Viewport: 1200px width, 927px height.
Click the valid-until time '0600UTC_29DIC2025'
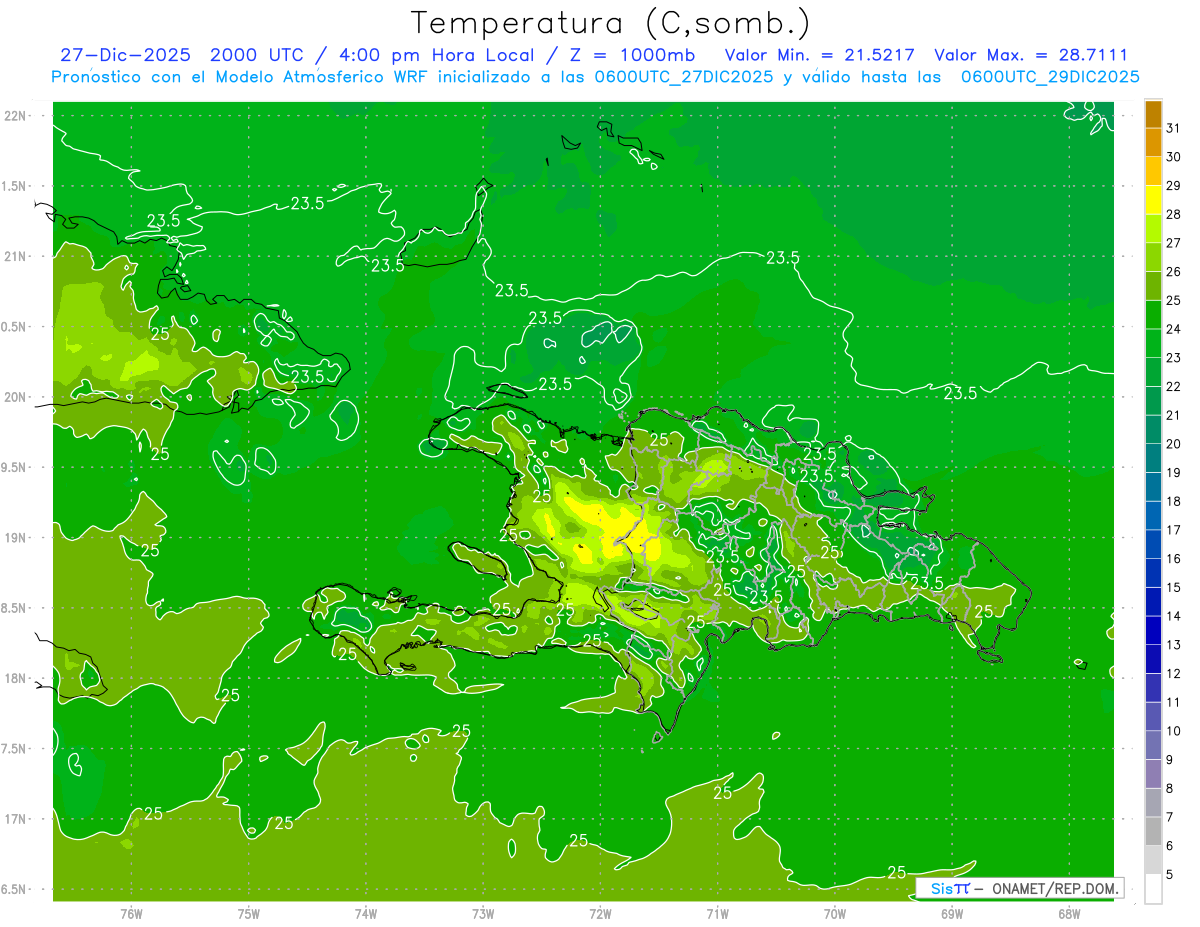[1050, 77]
